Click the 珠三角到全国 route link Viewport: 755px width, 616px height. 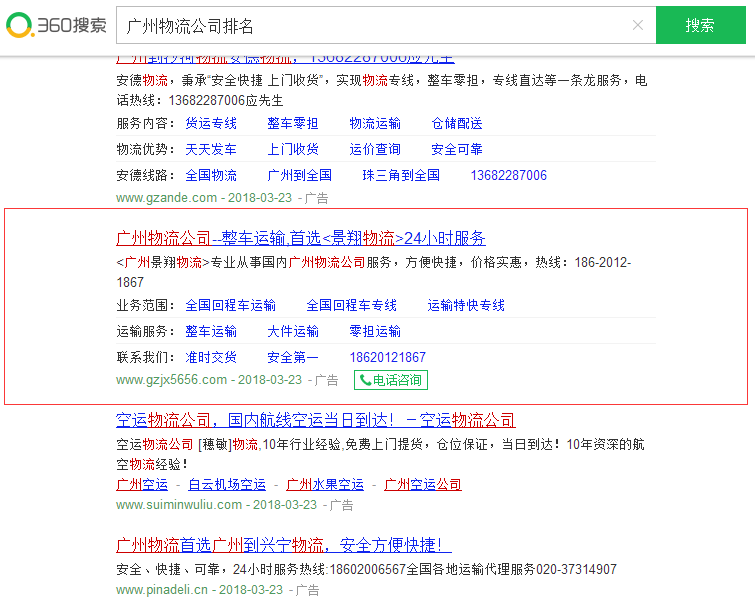pos(401,175)
